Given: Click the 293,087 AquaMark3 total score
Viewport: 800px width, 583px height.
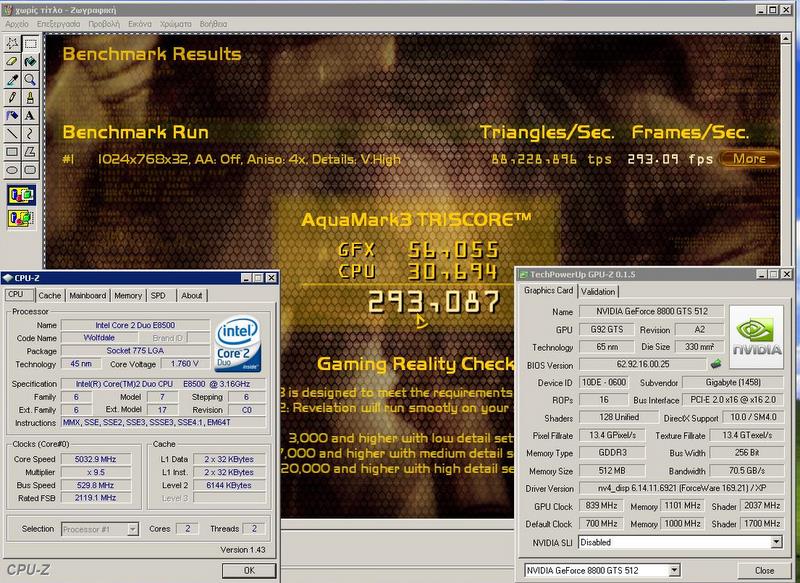Looking at the screenshot, I should 434,302.
